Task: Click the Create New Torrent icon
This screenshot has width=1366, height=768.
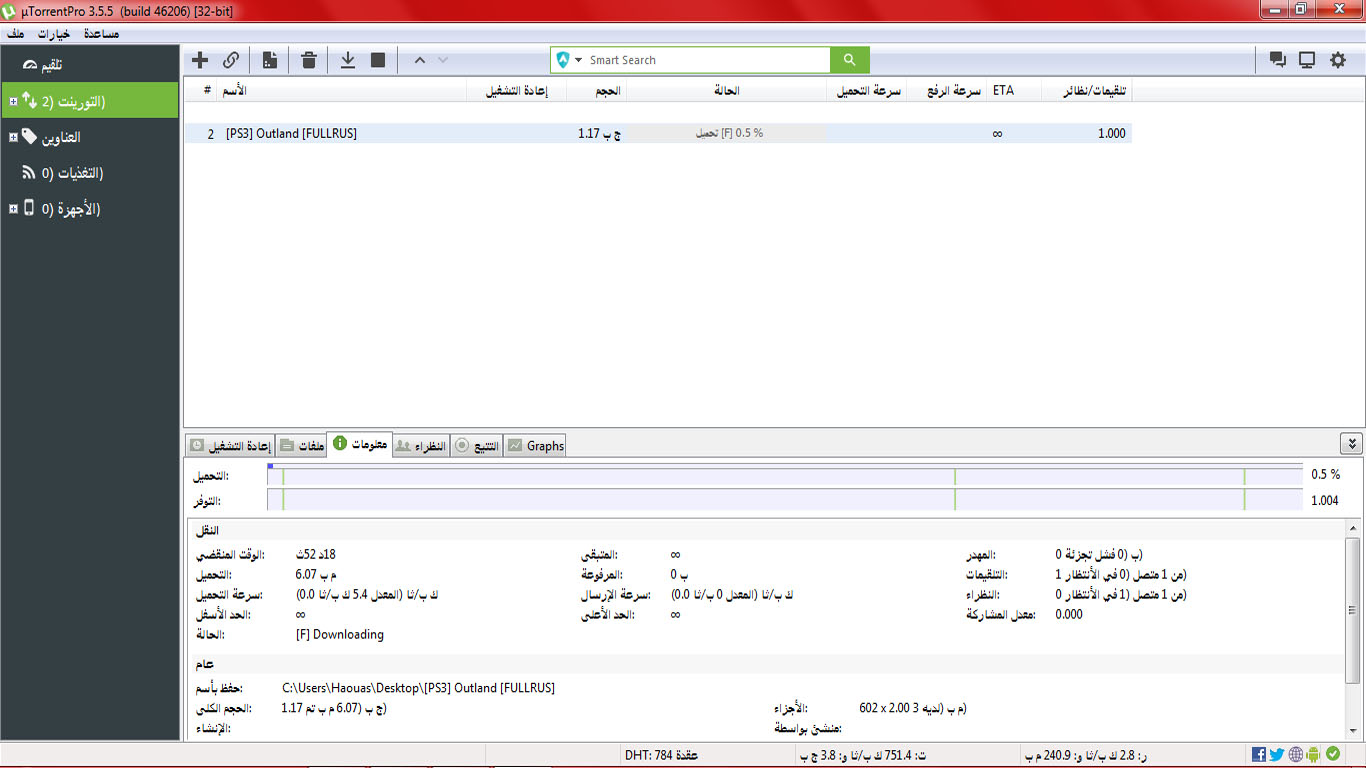Action: [270, 60]
